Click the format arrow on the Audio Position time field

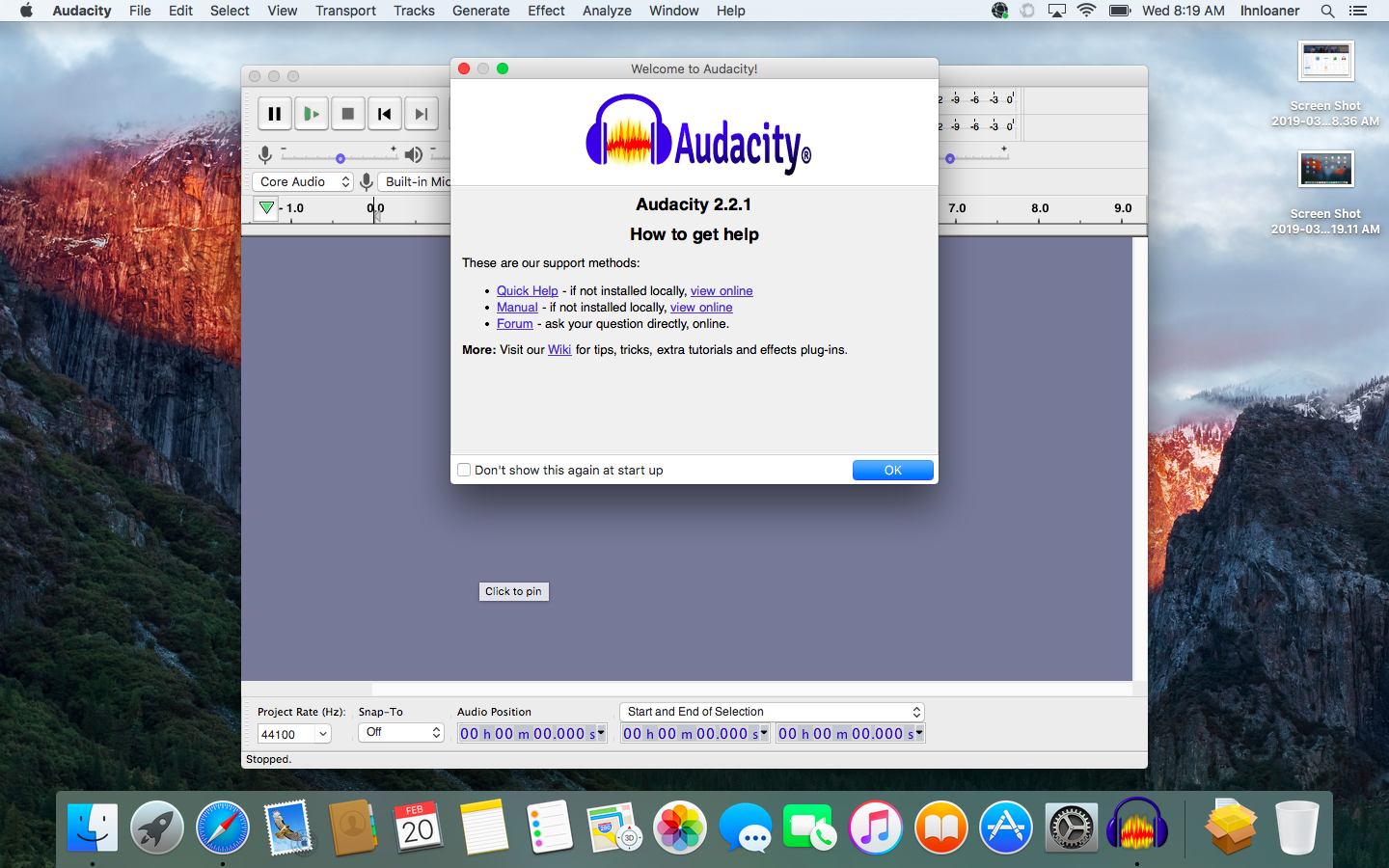[x=601, y=733]
